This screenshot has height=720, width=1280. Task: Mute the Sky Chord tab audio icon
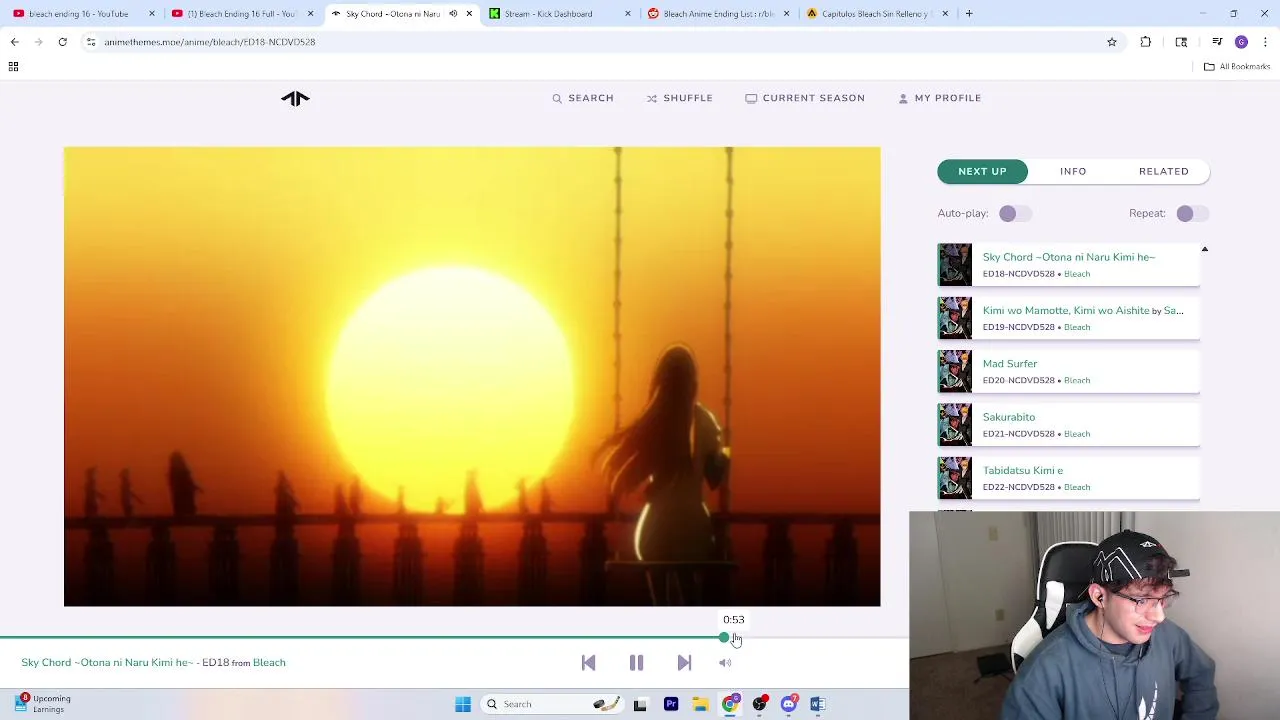point(453,14)
